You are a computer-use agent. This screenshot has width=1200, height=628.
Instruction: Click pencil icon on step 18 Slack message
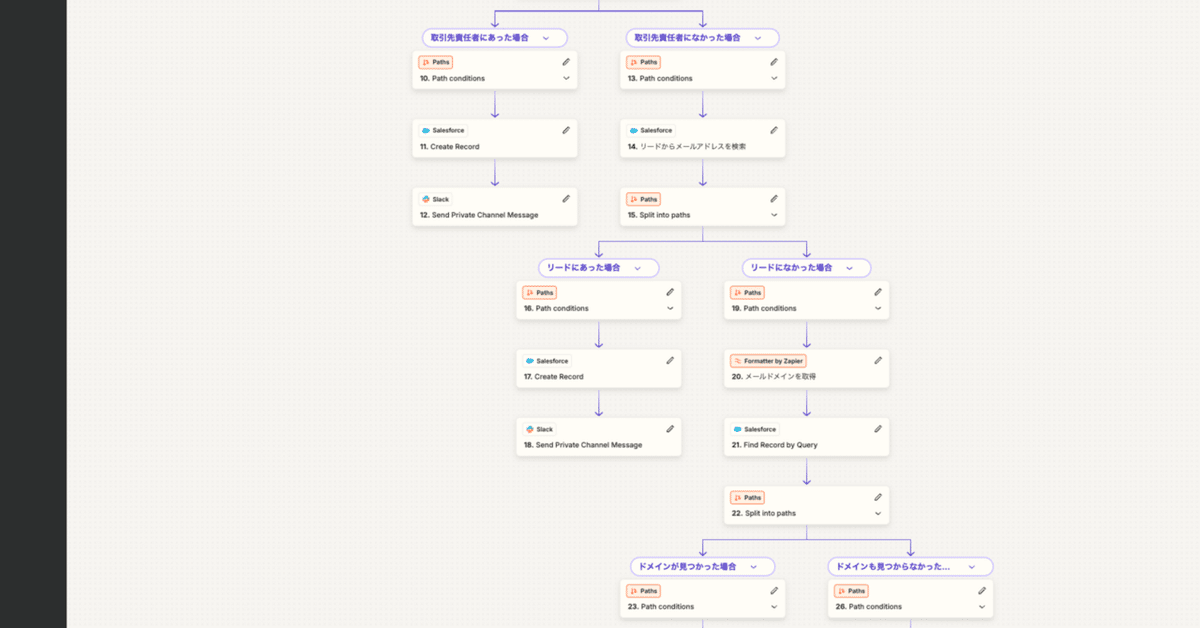670,429
